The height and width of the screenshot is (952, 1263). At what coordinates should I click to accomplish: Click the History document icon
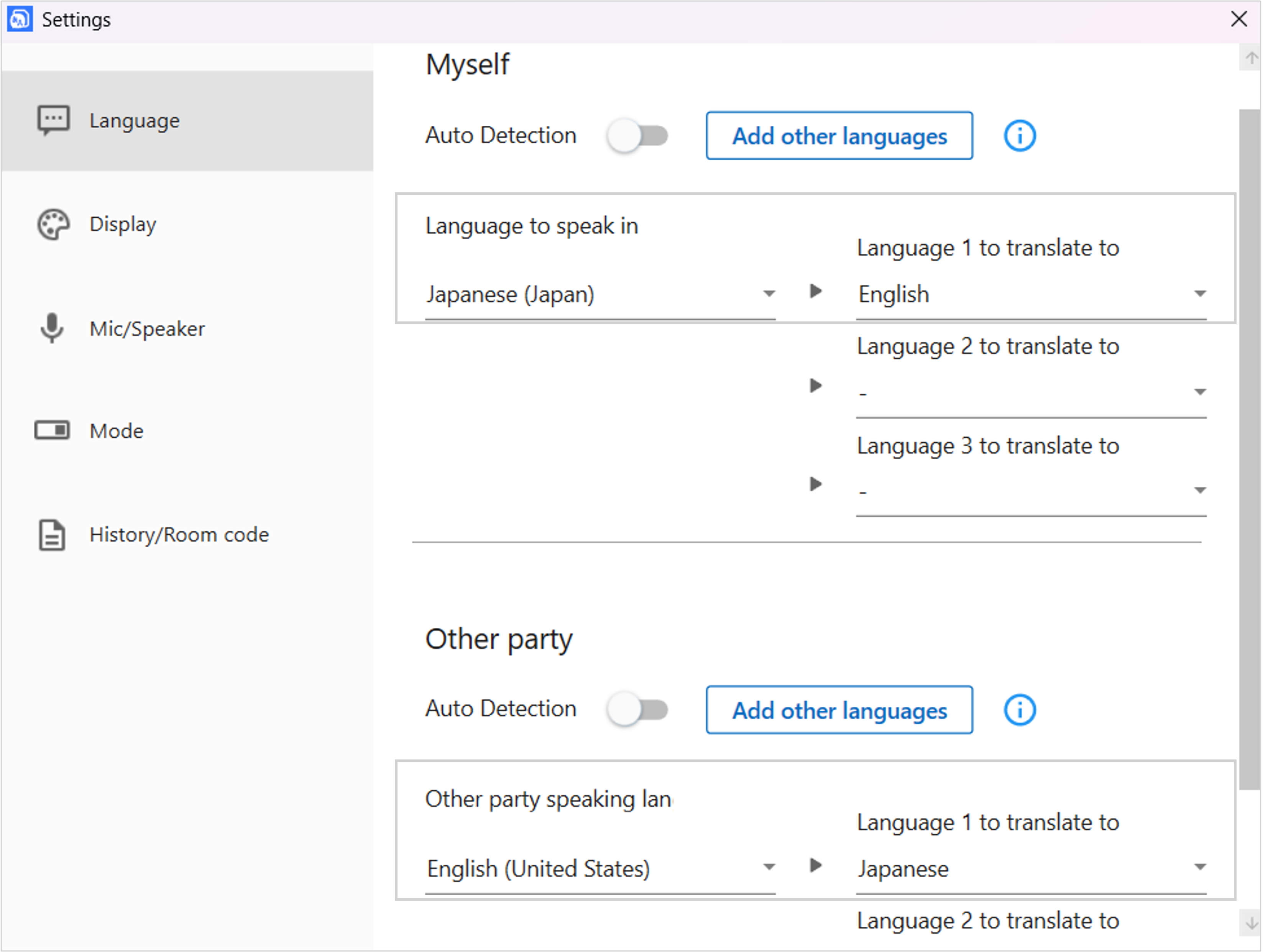[x=52, y=535]
